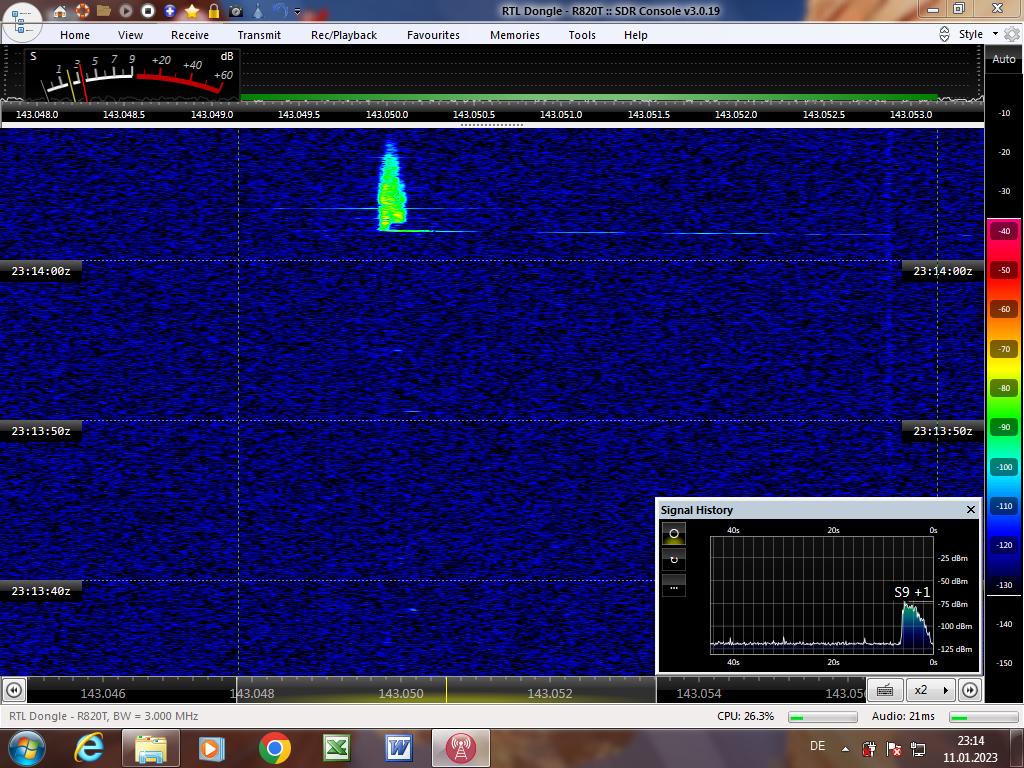1024x768 pixels.
Task: Open the Tools ribbon tab
Action: point(582,35)
